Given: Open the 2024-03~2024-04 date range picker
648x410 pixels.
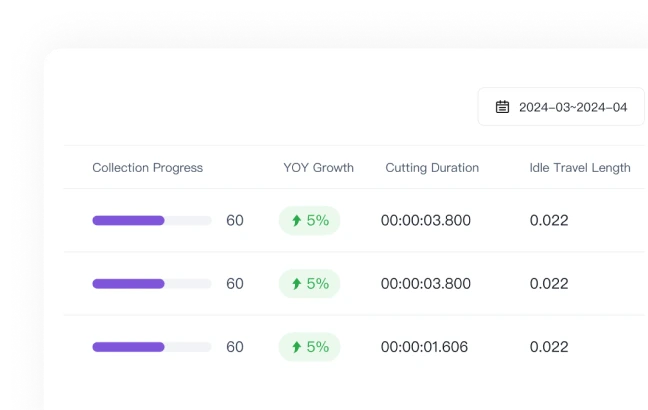Looking at the screenshot, I should (x=562, y=107).
